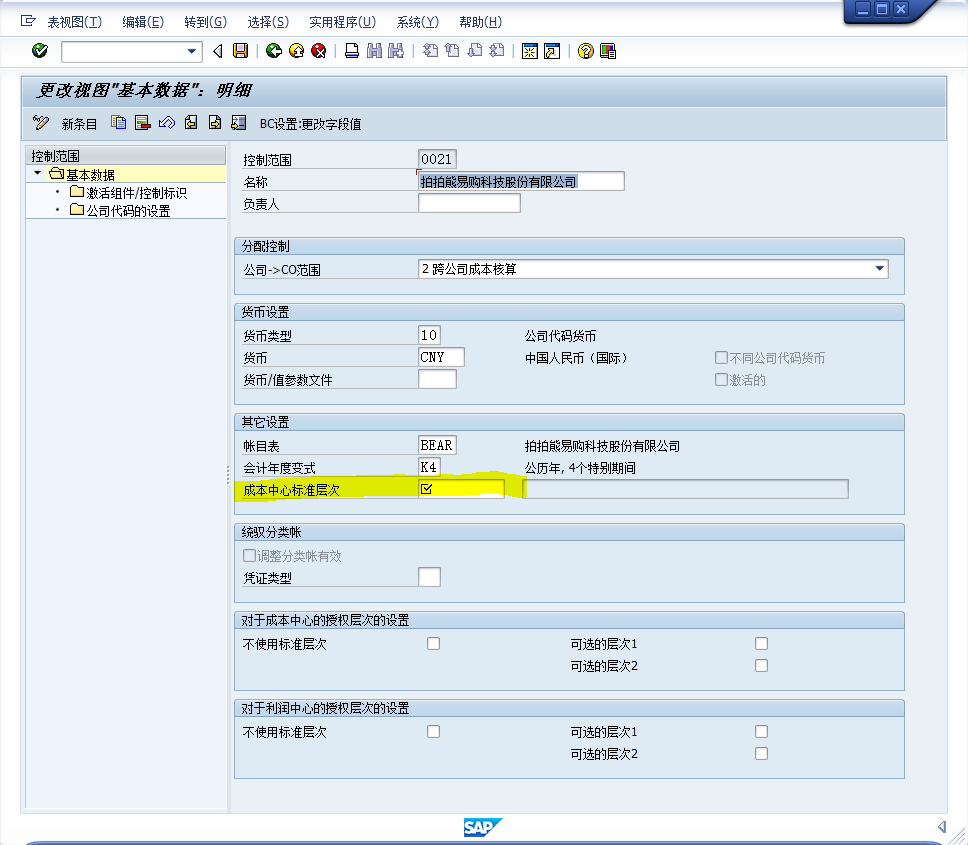Click the Create New Session icon
968x845 pixels.
point(530,51)
